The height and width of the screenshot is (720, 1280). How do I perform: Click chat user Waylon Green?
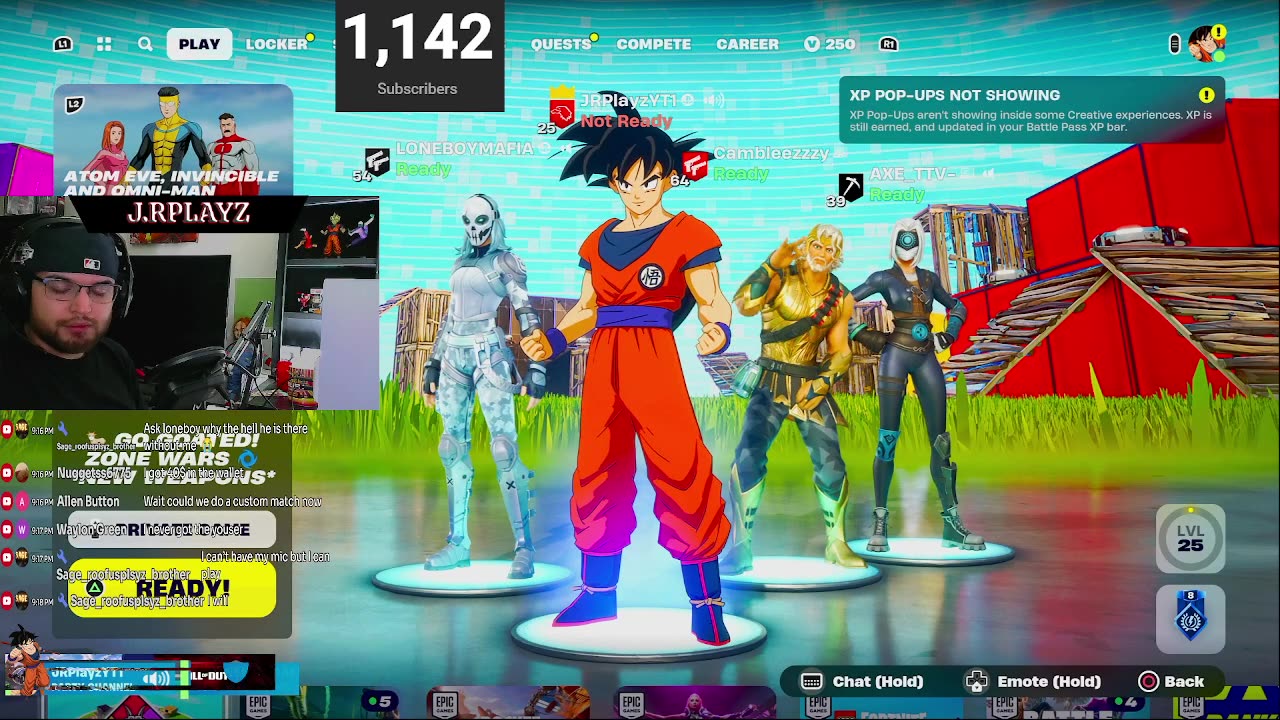tap(92, 529)
